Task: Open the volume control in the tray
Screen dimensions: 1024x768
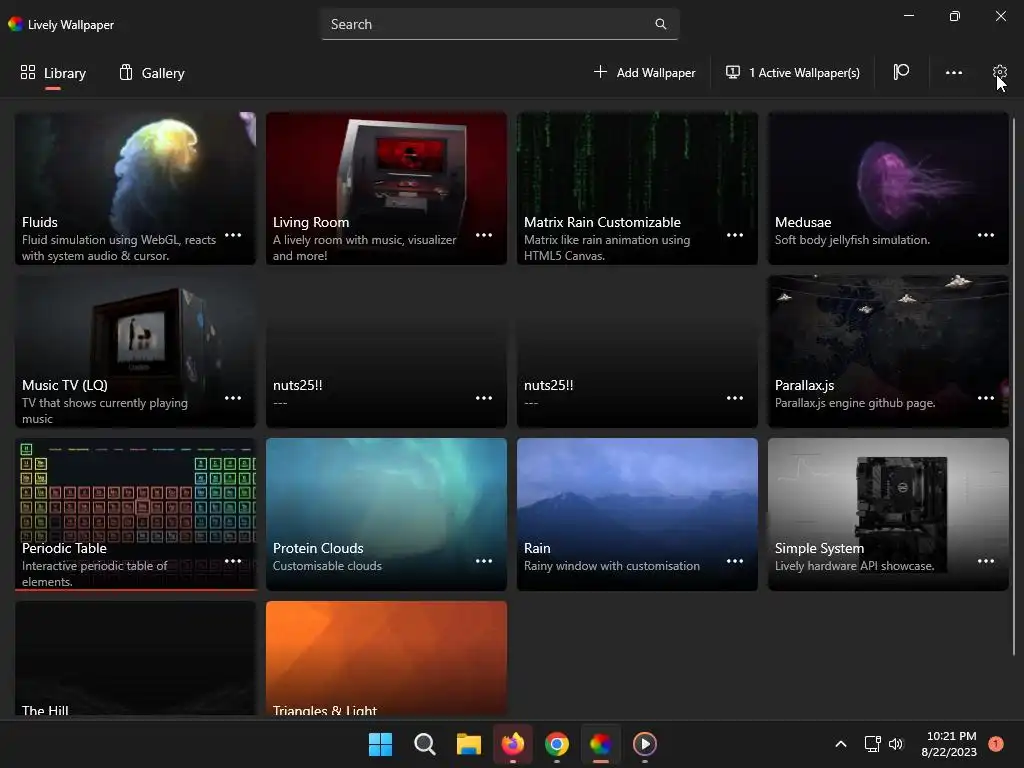Action: [896, 744]
